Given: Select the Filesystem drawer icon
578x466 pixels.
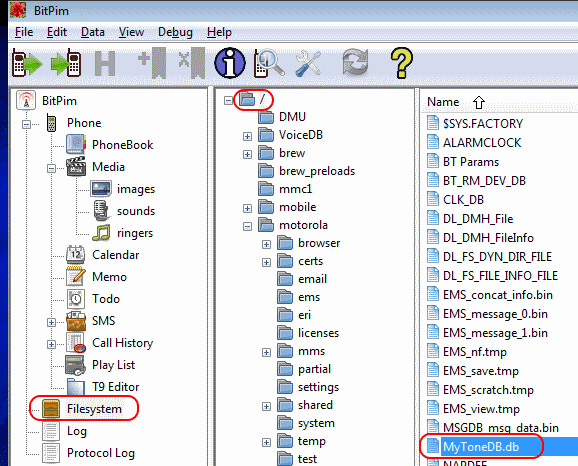Looking at the screenshot, I should coord(51,409).
